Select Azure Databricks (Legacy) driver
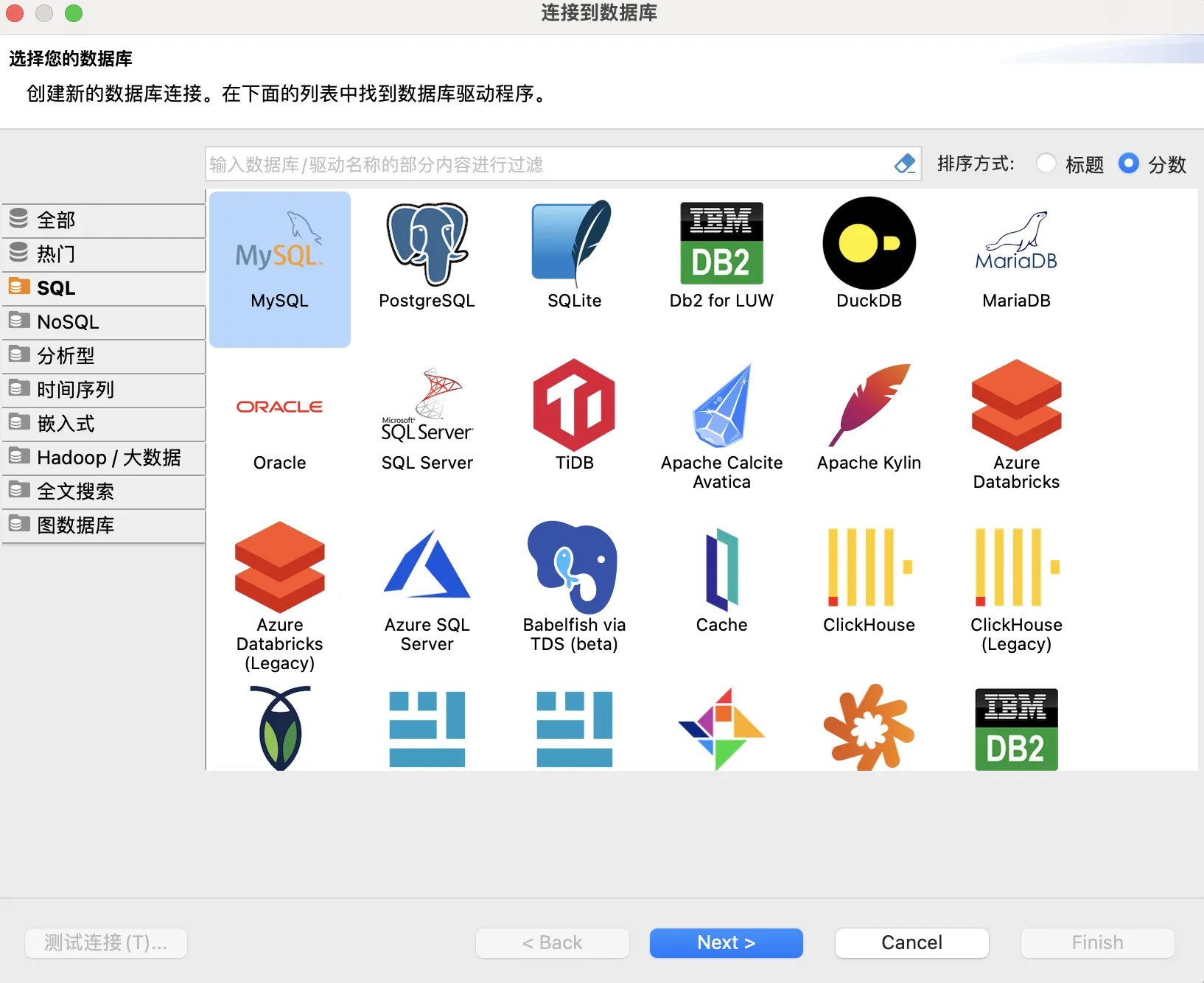 coord(280,597)
